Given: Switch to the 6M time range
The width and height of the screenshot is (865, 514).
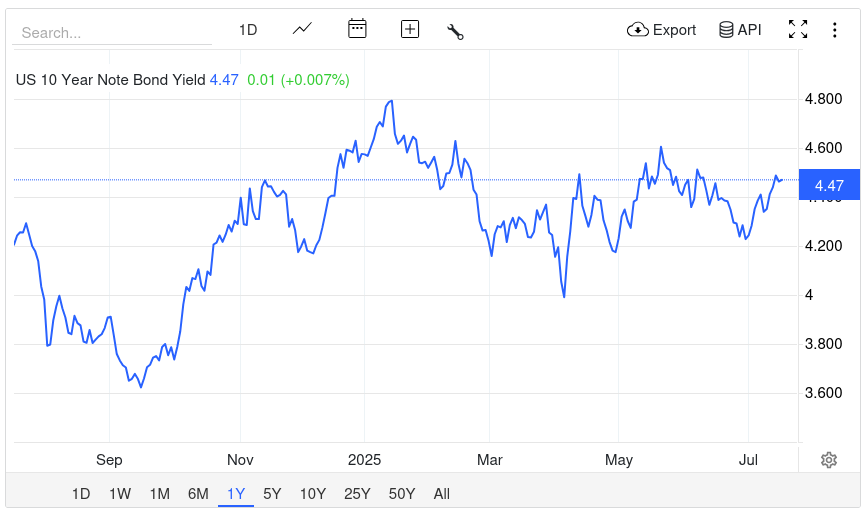Looking at the screenshot, I should [x=198, y=493].
